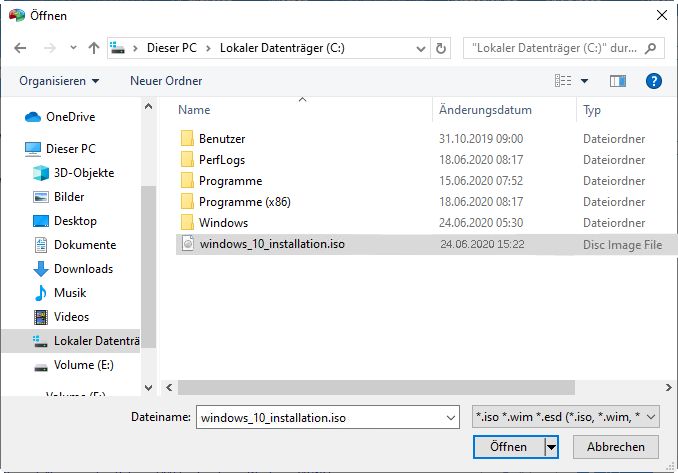The width and height of the screenshot is (678, 473).
Task: Click Dieser PC in the address breadcrumb
Action: click(x=172, y=48)
